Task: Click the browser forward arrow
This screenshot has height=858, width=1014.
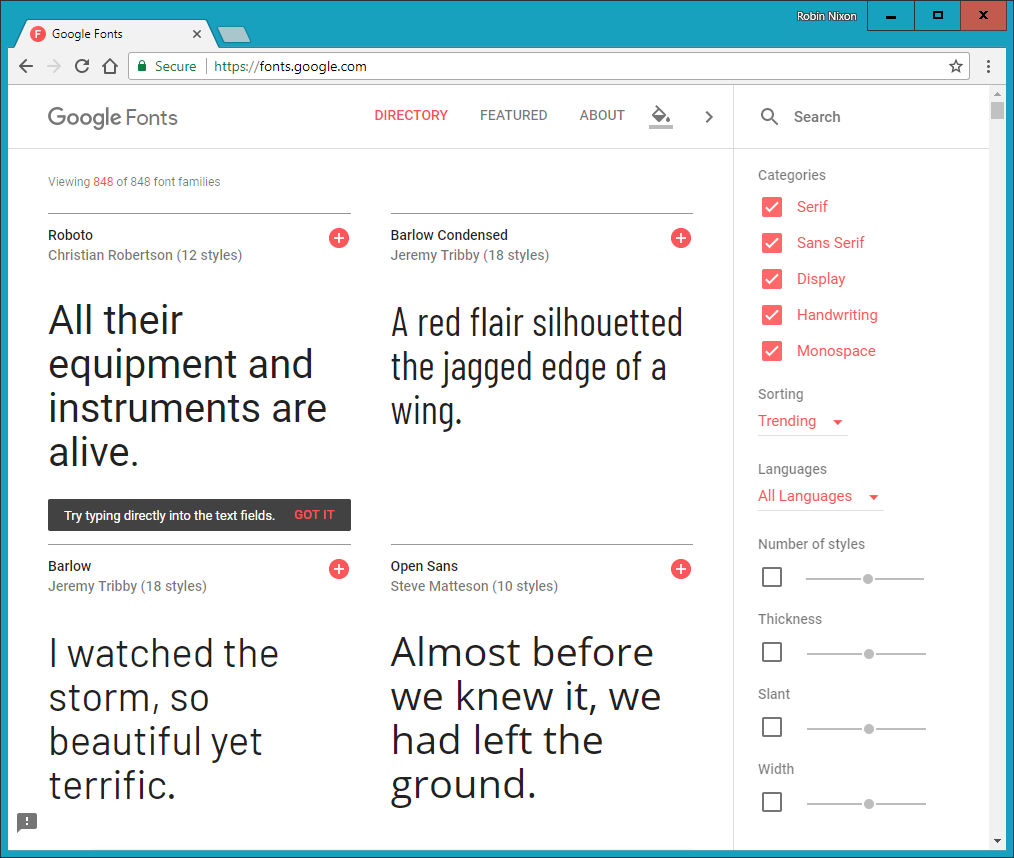Action: tap(54, 66)
